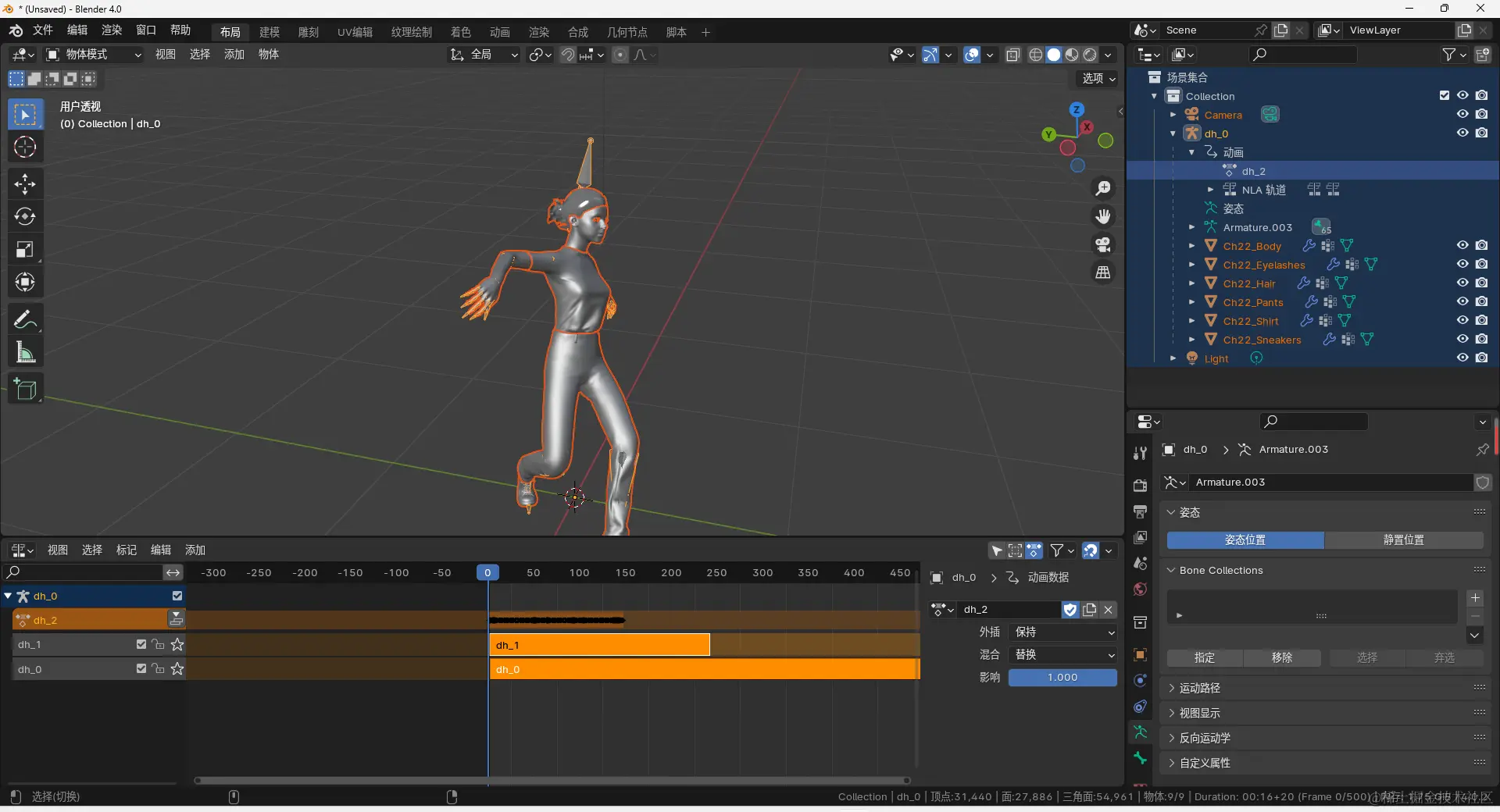Screen dimensions: 1500x812
Task: Expand the 运动路径 panel
Action: pyautogui.click(x=1200, y=688)
